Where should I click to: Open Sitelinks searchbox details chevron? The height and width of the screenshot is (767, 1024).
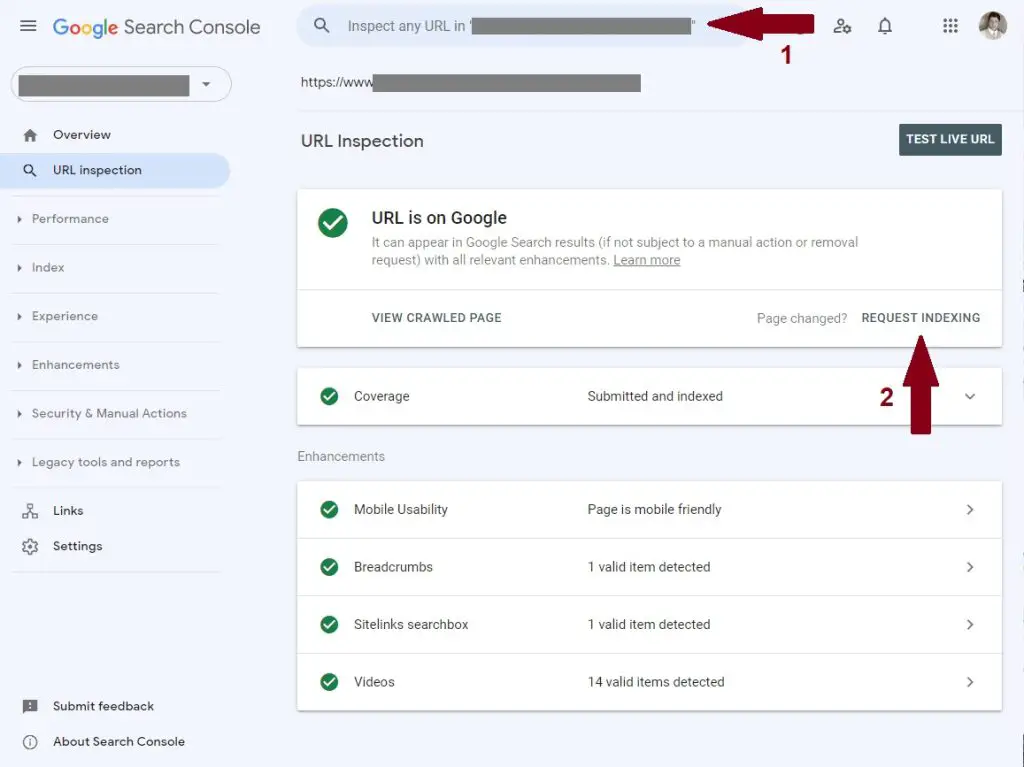tap(970, 625)
